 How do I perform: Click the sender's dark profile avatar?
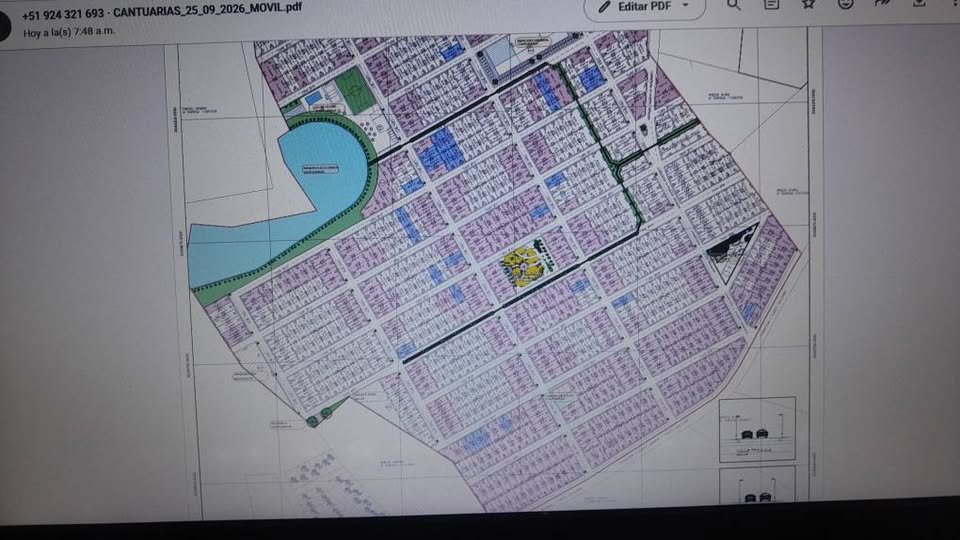pyautogui.click(x=4, y=27)
